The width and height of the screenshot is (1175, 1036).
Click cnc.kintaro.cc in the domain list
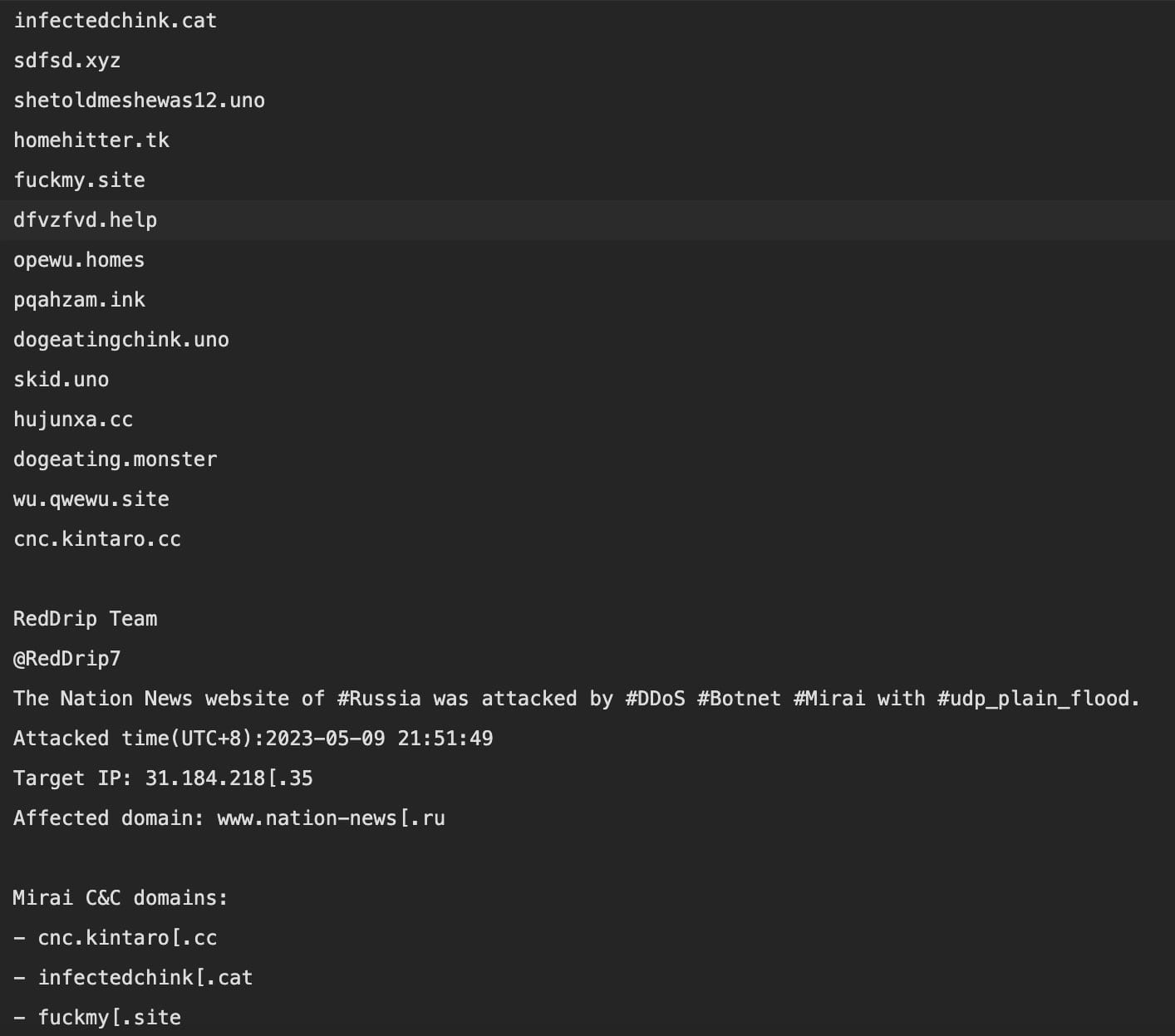[x=97, y=539]
